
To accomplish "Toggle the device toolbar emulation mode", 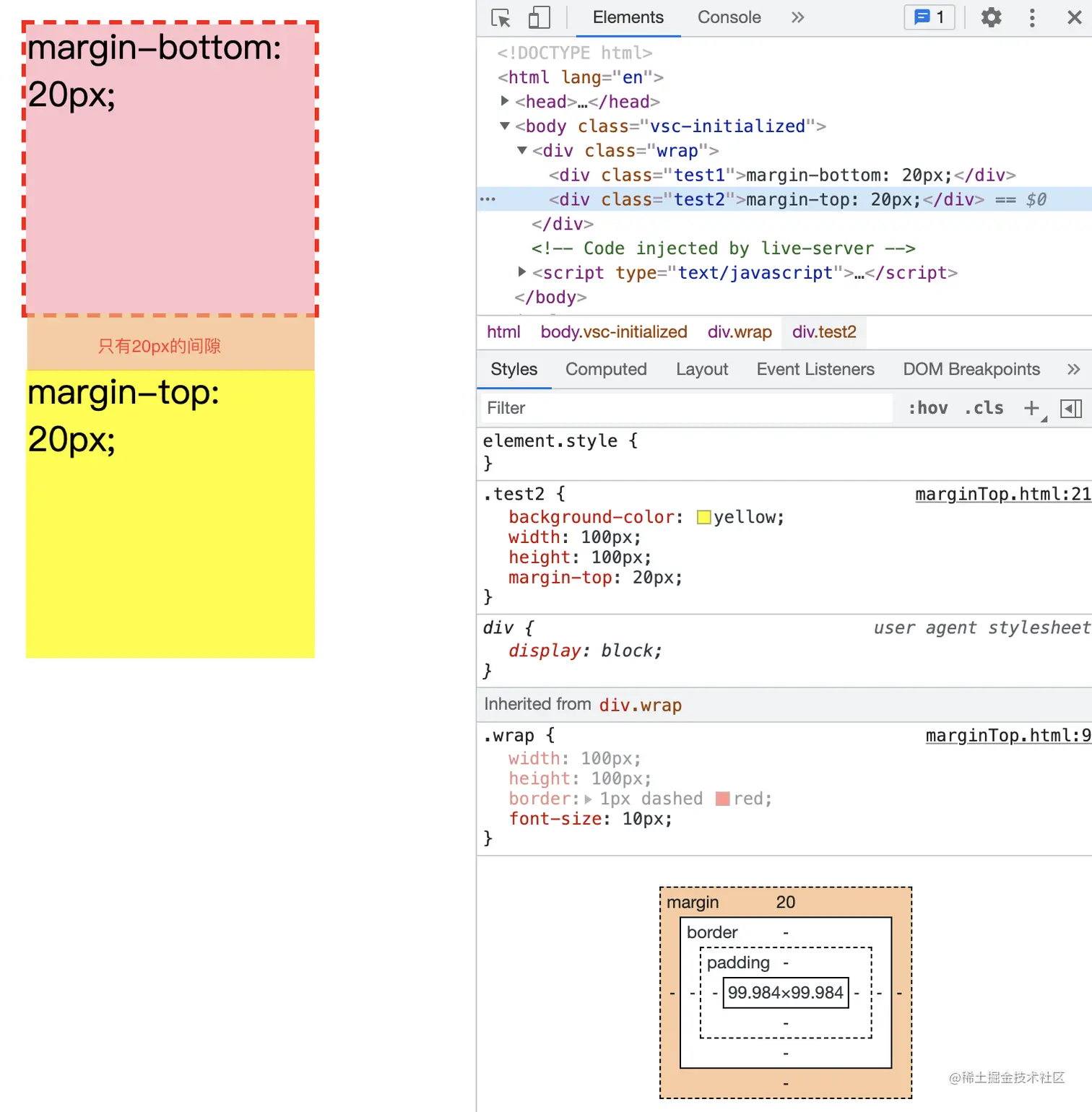I will [x=537, y=17].
